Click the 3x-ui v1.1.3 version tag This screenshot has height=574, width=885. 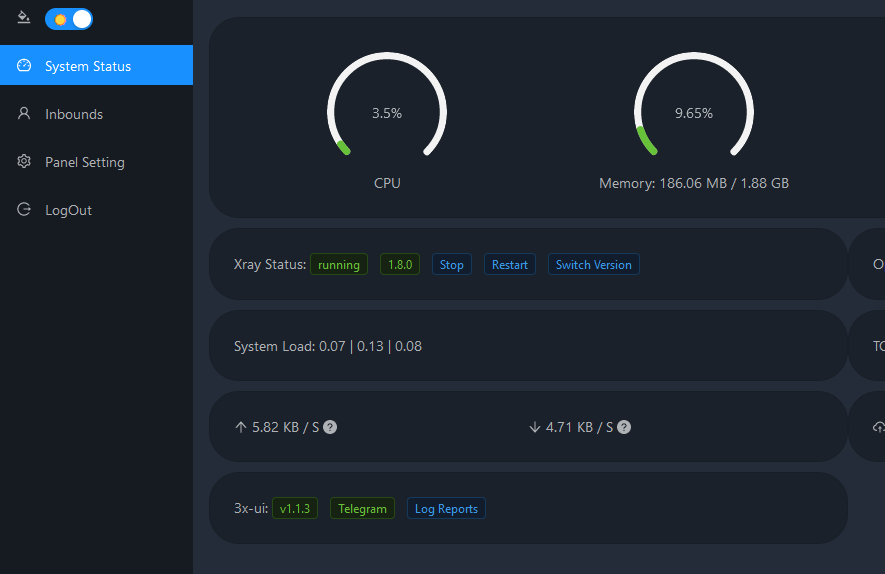point(295,509)
